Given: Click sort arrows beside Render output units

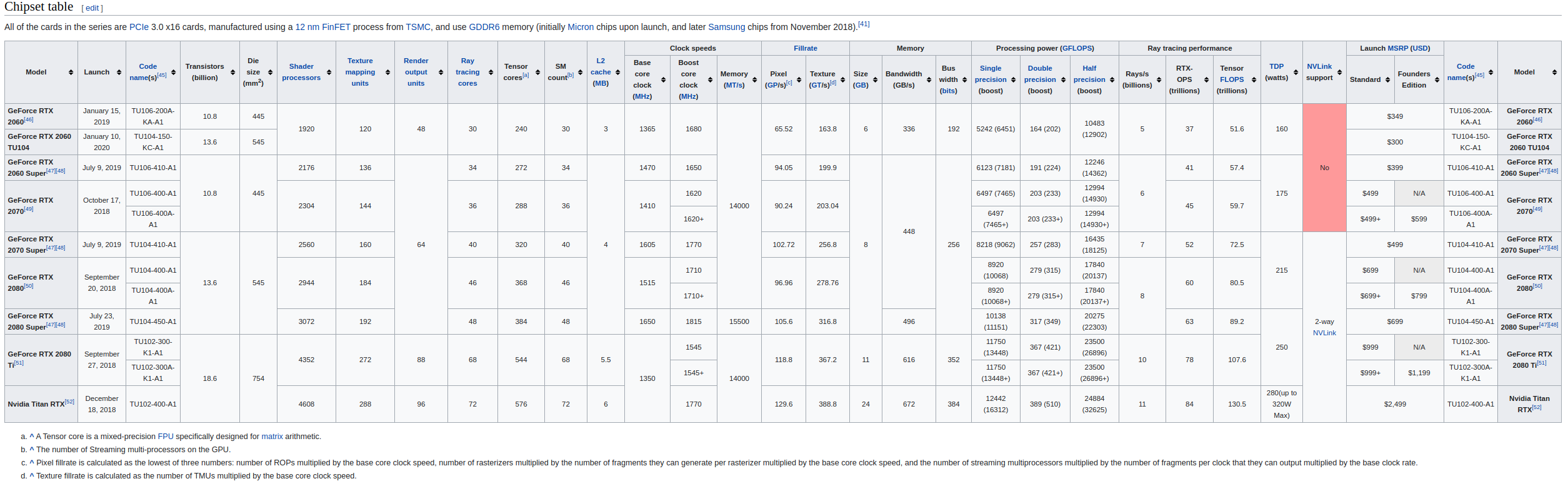Looking at the screenshot, I should click(x=441, y=73).
